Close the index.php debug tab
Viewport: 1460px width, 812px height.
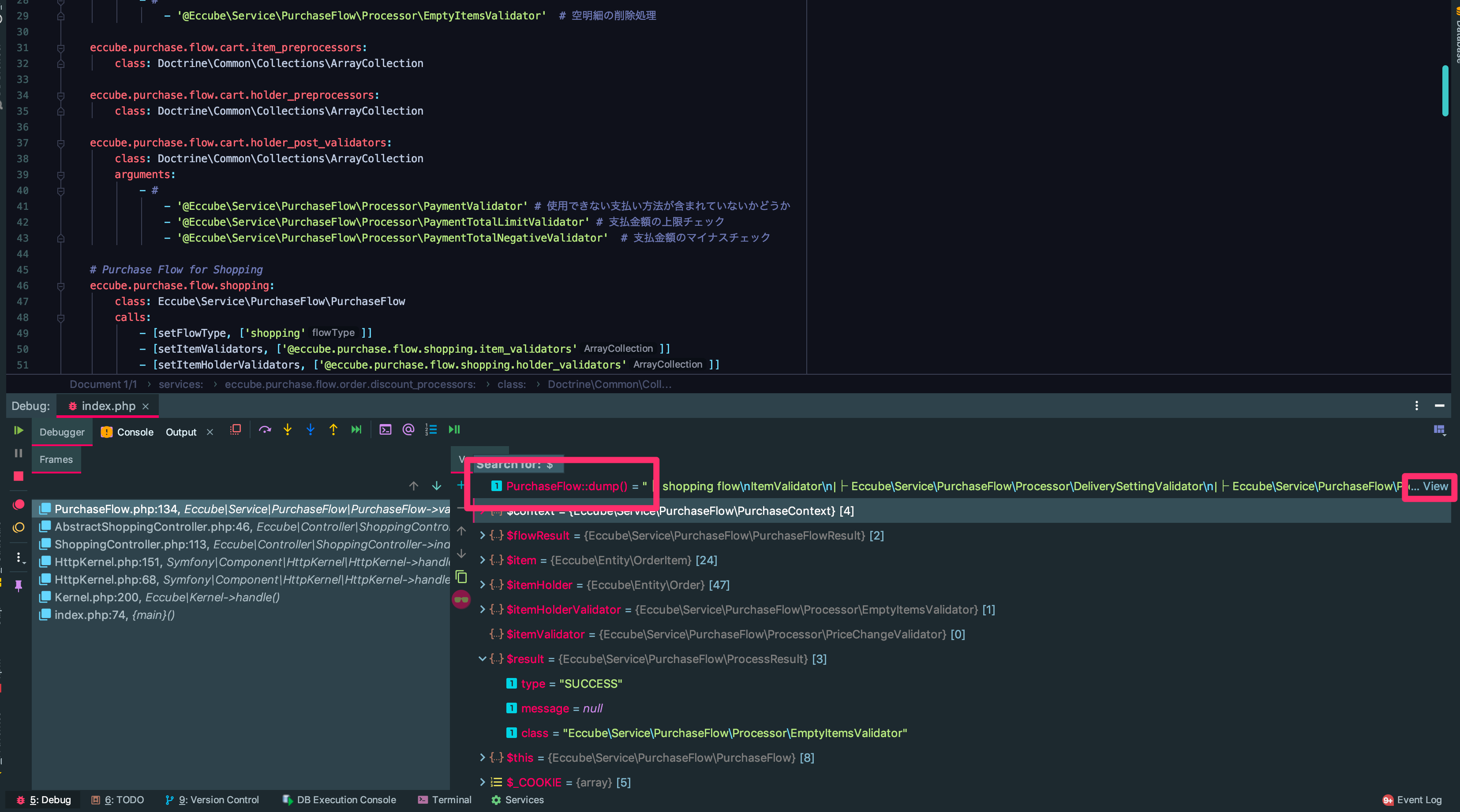[x=146, y=406]
